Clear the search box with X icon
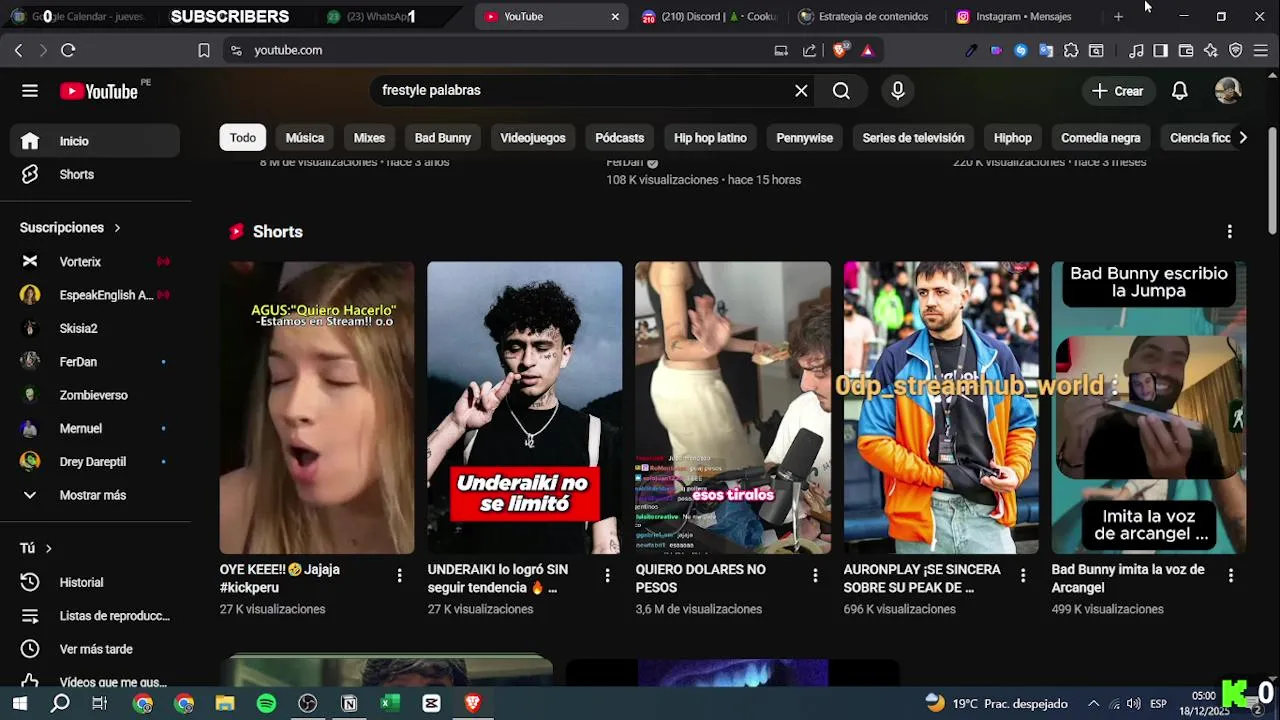 (x=801, y=91)
